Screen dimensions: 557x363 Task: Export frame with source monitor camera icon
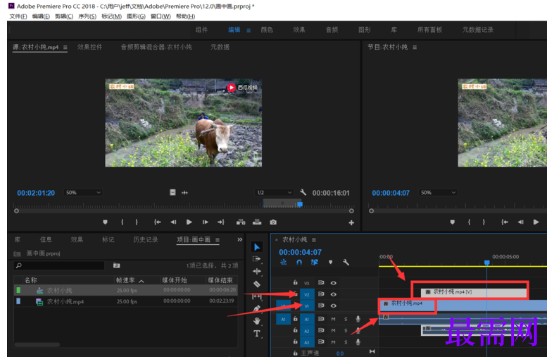pos(273,222)
